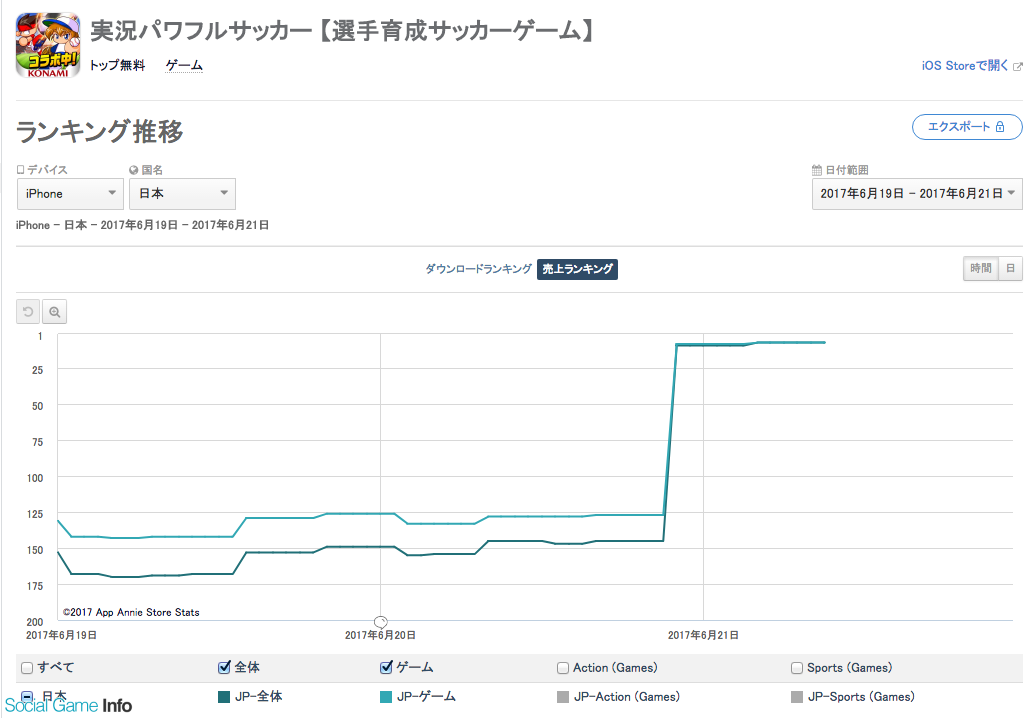Toggle the すべて checkbox
Viewport: 1034px width, 718px height.
pyautogui.click(x=27, y=668)
